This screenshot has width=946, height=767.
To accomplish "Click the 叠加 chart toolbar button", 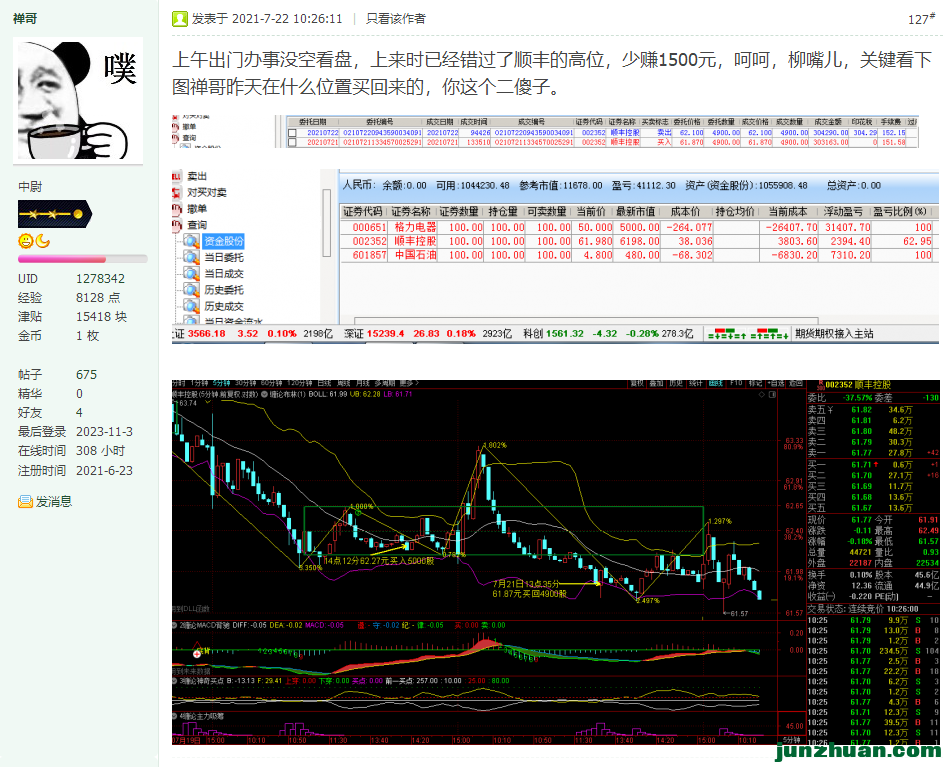I will (656, 384).
